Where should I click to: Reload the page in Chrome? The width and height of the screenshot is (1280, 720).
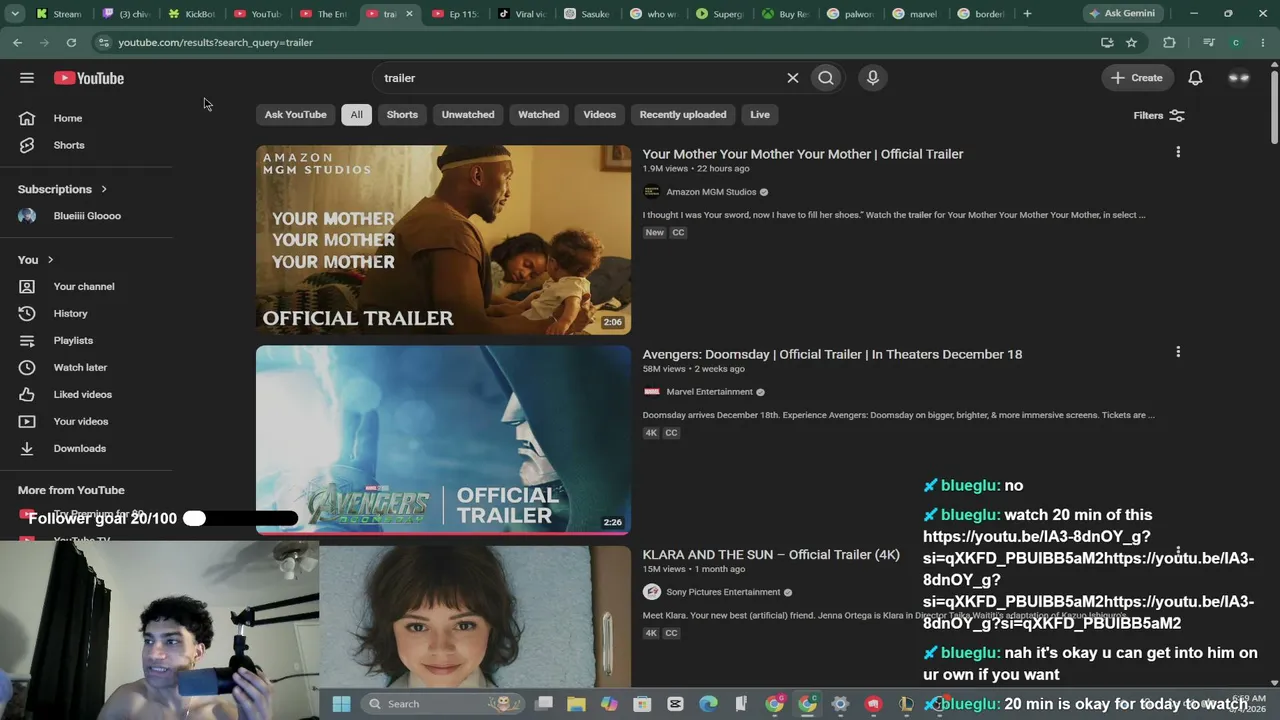[x=71, y=43]
